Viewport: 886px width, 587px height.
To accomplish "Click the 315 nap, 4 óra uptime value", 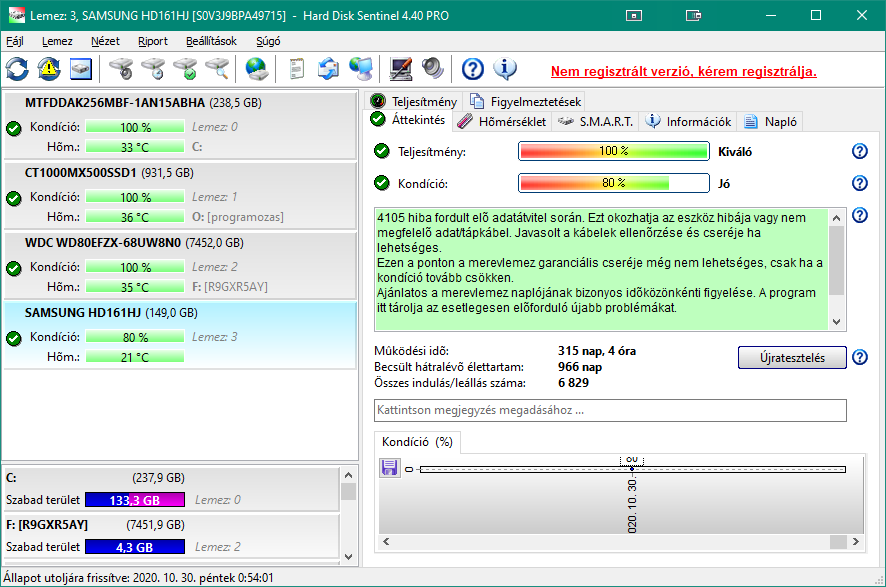I will pos(597,351).
